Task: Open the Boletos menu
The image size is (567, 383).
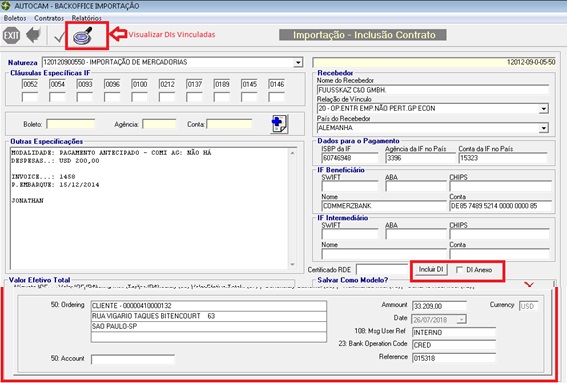Action: click(15, 18)
